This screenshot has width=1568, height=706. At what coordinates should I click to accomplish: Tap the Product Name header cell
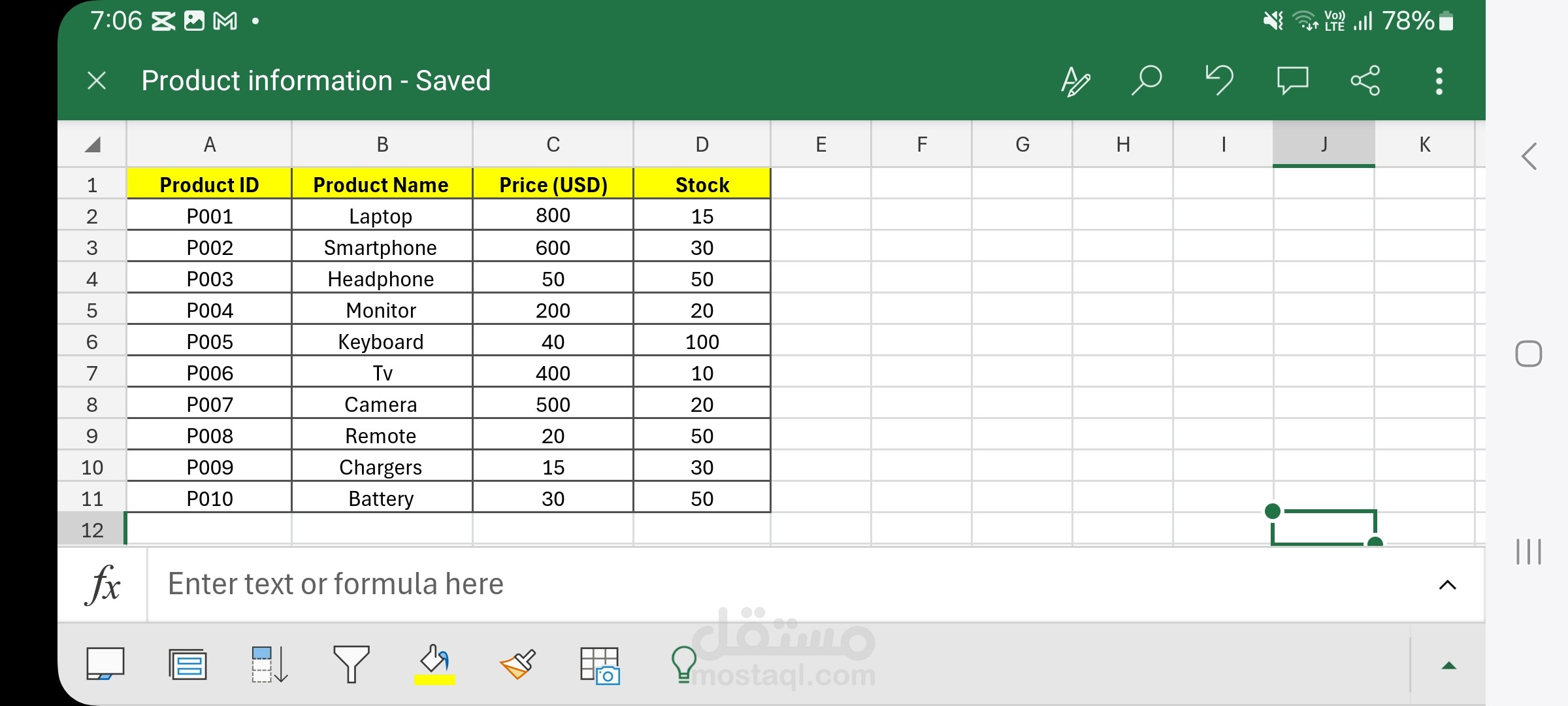pyautogui.click(x=381, y=185)
